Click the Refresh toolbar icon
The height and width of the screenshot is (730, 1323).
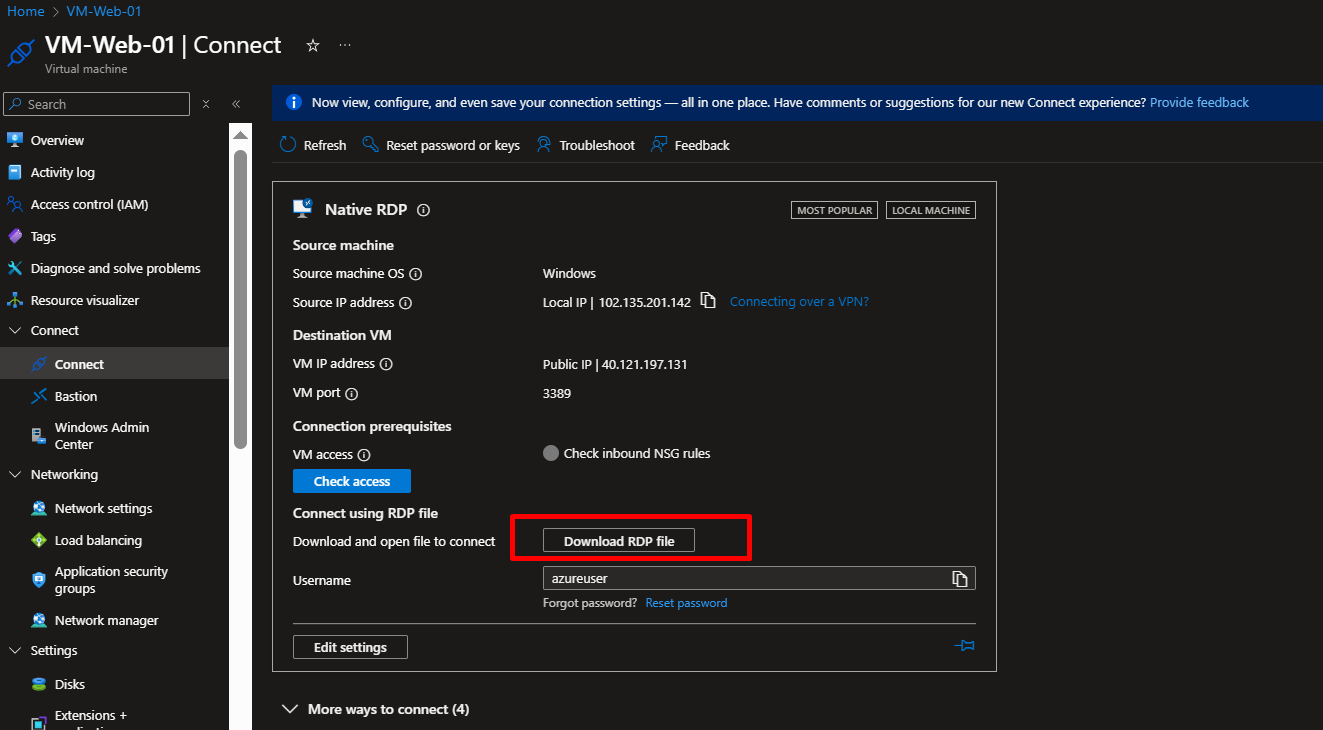(x=288, y=145)
